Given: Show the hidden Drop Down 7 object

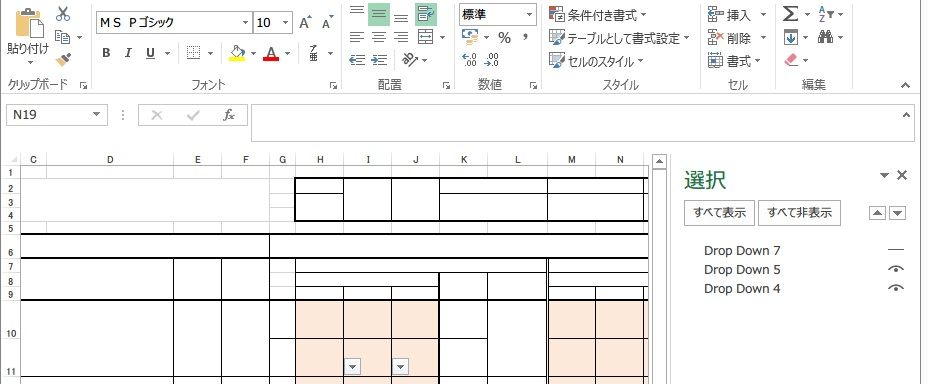Looking at the screenshot, I should [x=896, y=251].
